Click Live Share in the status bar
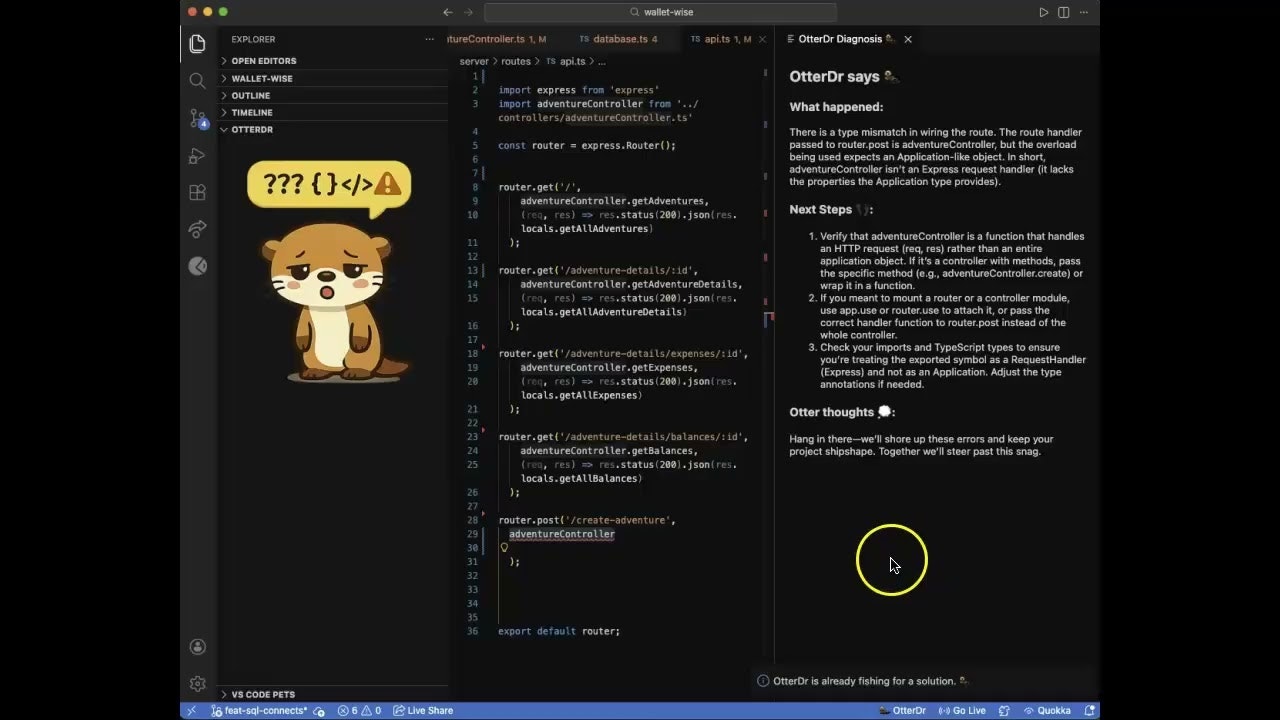 (423, 711)
